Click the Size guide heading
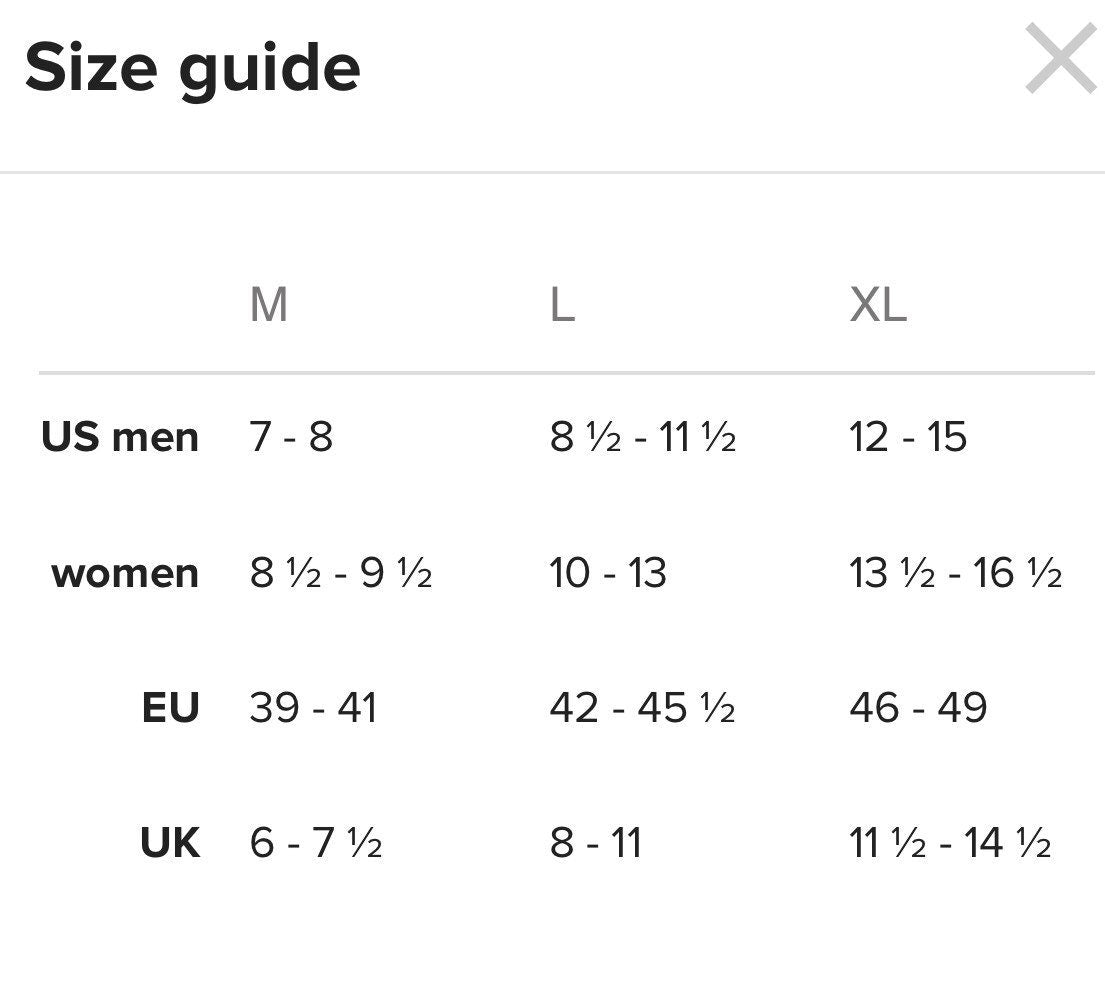The width and height of the screenshot is (1105, 1008). click(x=192, y=68)
